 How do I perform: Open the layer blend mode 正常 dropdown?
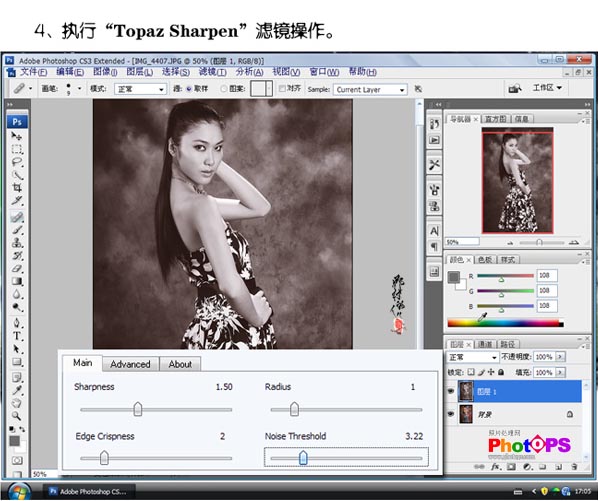pos(472,357)
